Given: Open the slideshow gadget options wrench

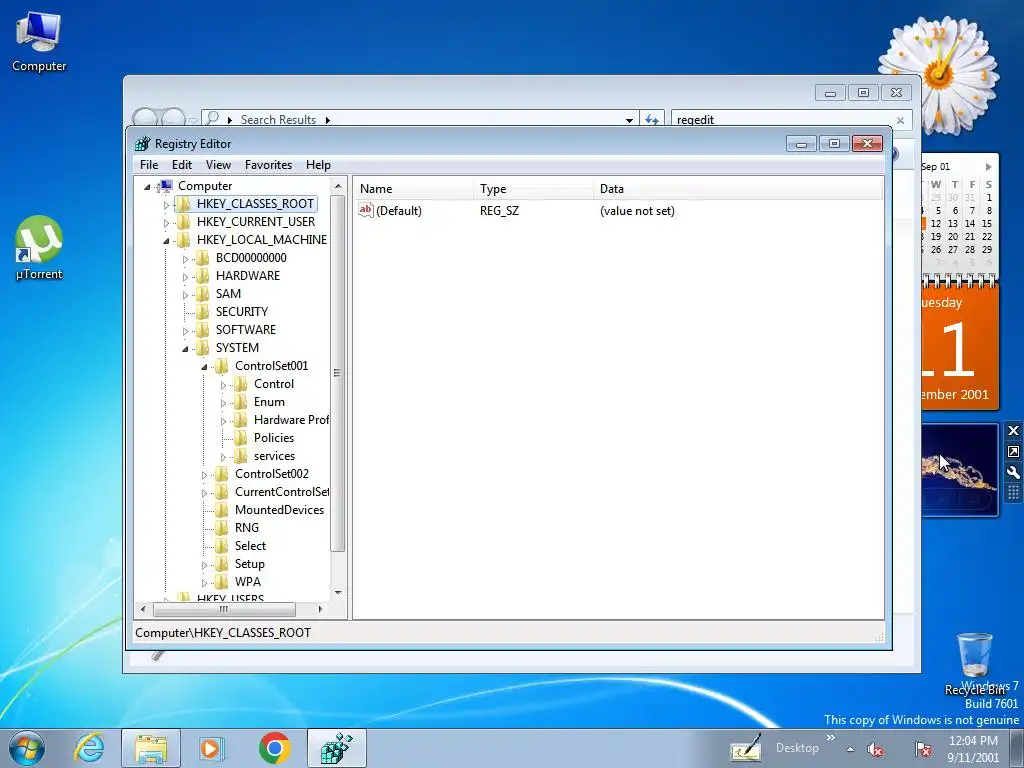Looking at the screenshot, I should [1013, 472].
